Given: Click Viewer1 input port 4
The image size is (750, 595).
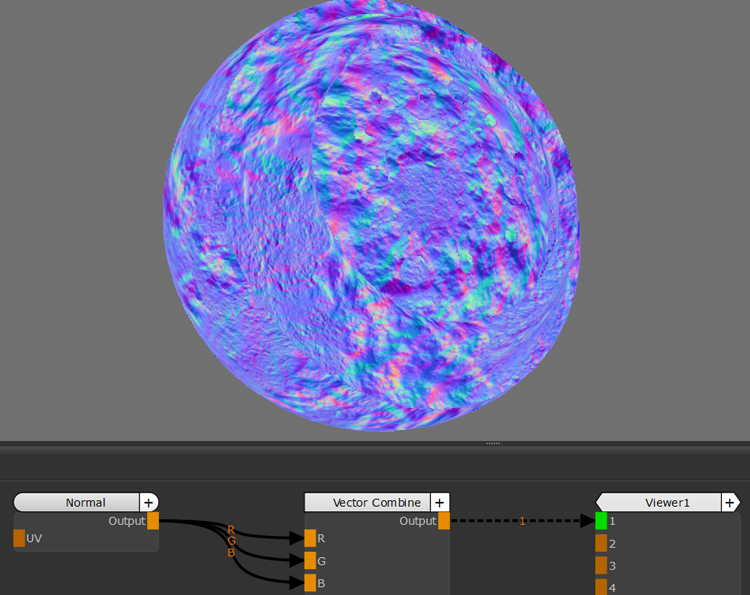Looking at the screenshot, I should (x=601, y=586).
